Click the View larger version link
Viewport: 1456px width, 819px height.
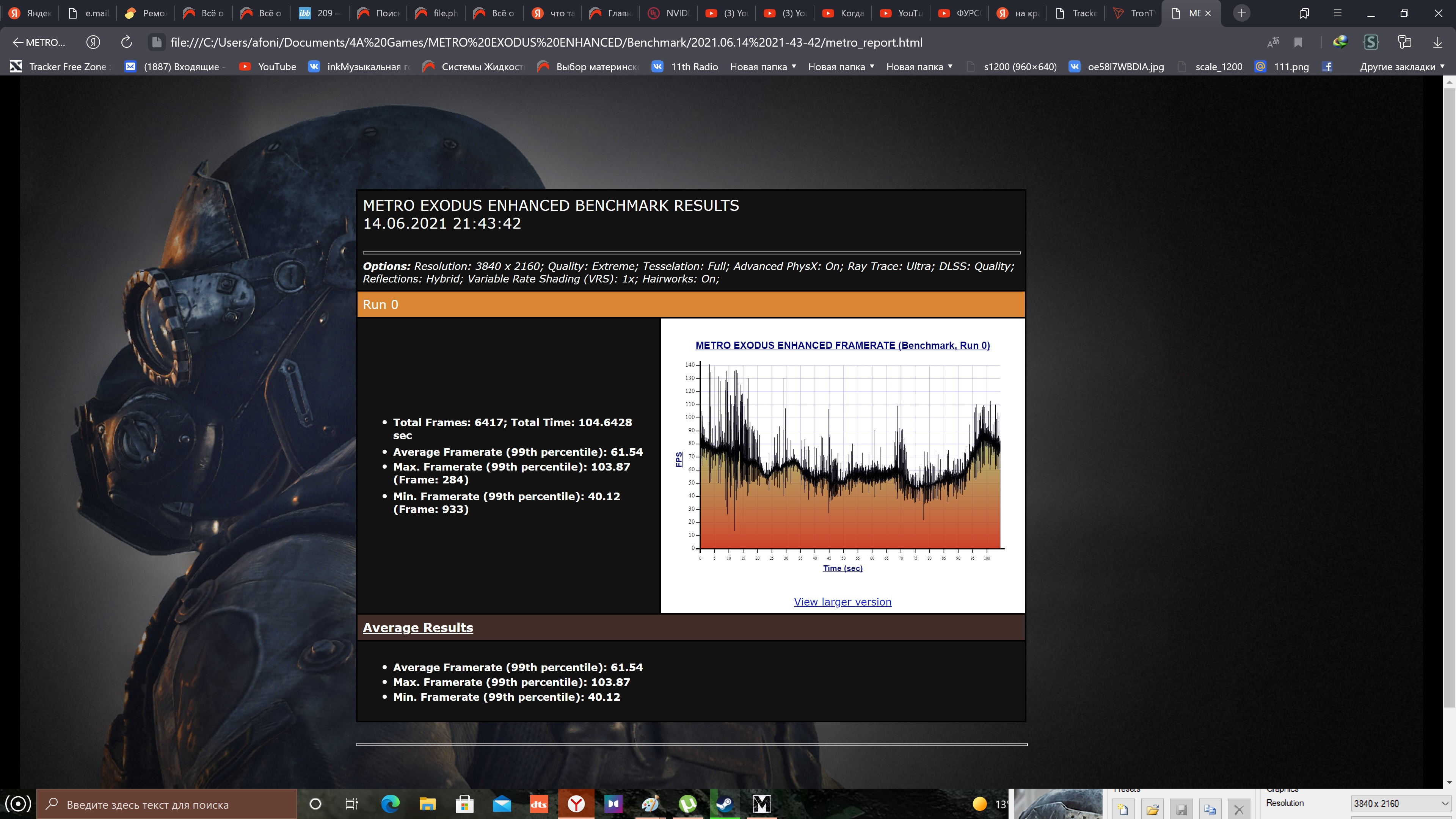pyautogui.click(x=842, y=602)
